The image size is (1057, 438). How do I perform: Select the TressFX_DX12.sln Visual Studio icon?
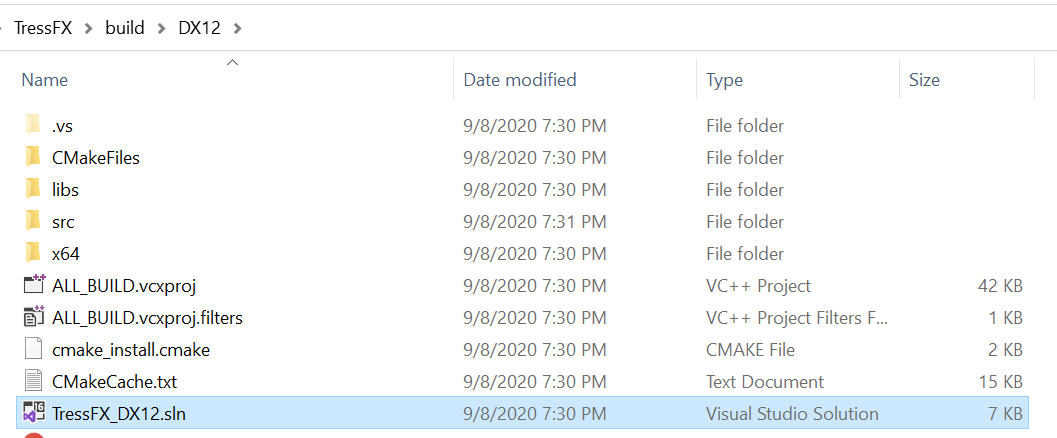pyautogui.click(x=33, y=413)
